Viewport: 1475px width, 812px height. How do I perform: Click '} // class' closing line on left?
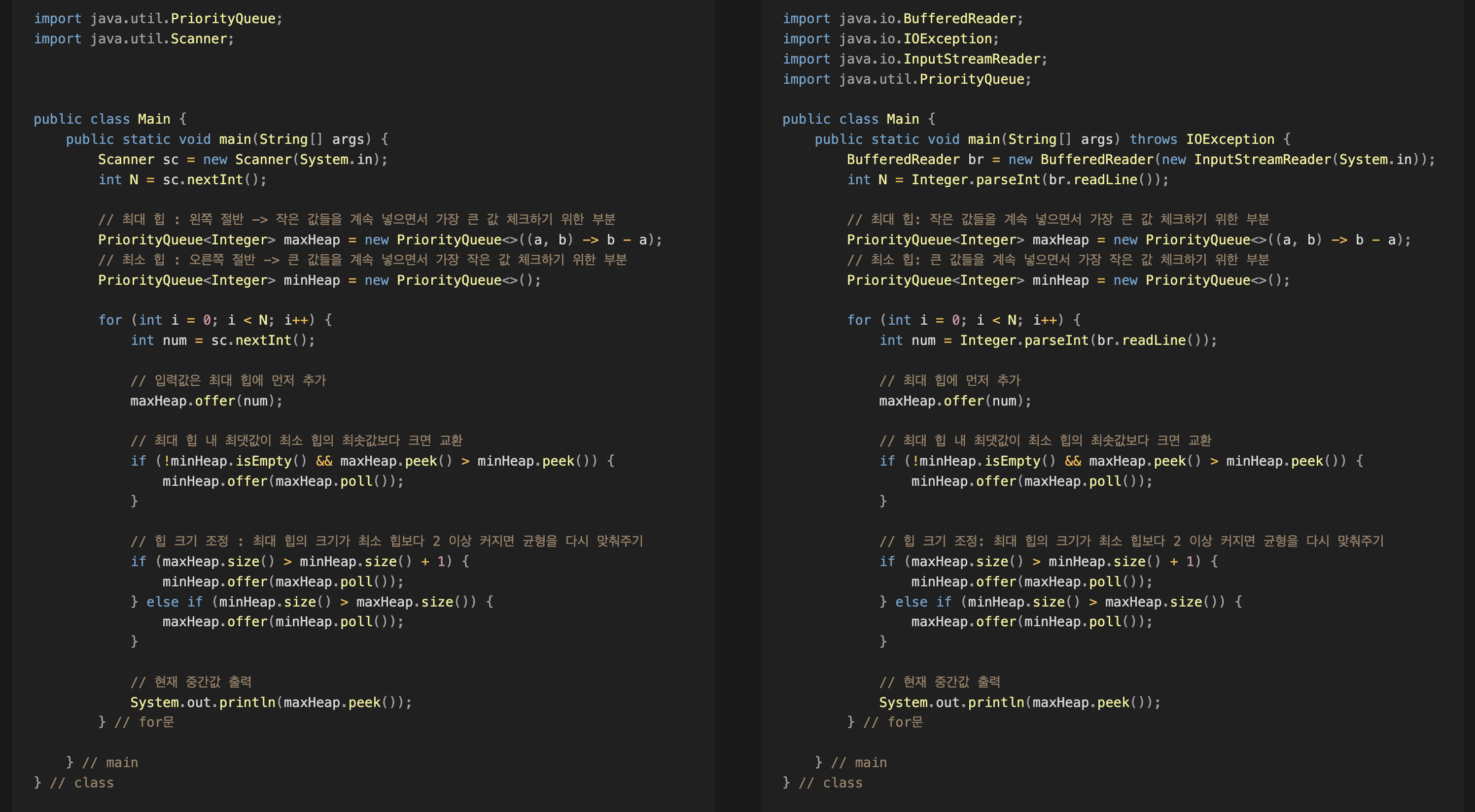74,783
